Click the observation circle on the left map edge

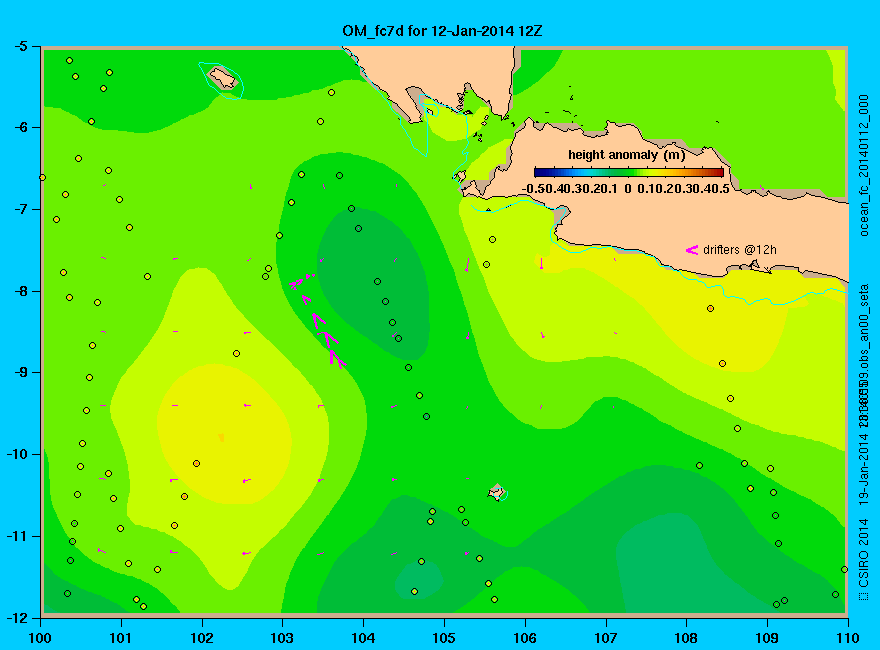click(42, 177)
